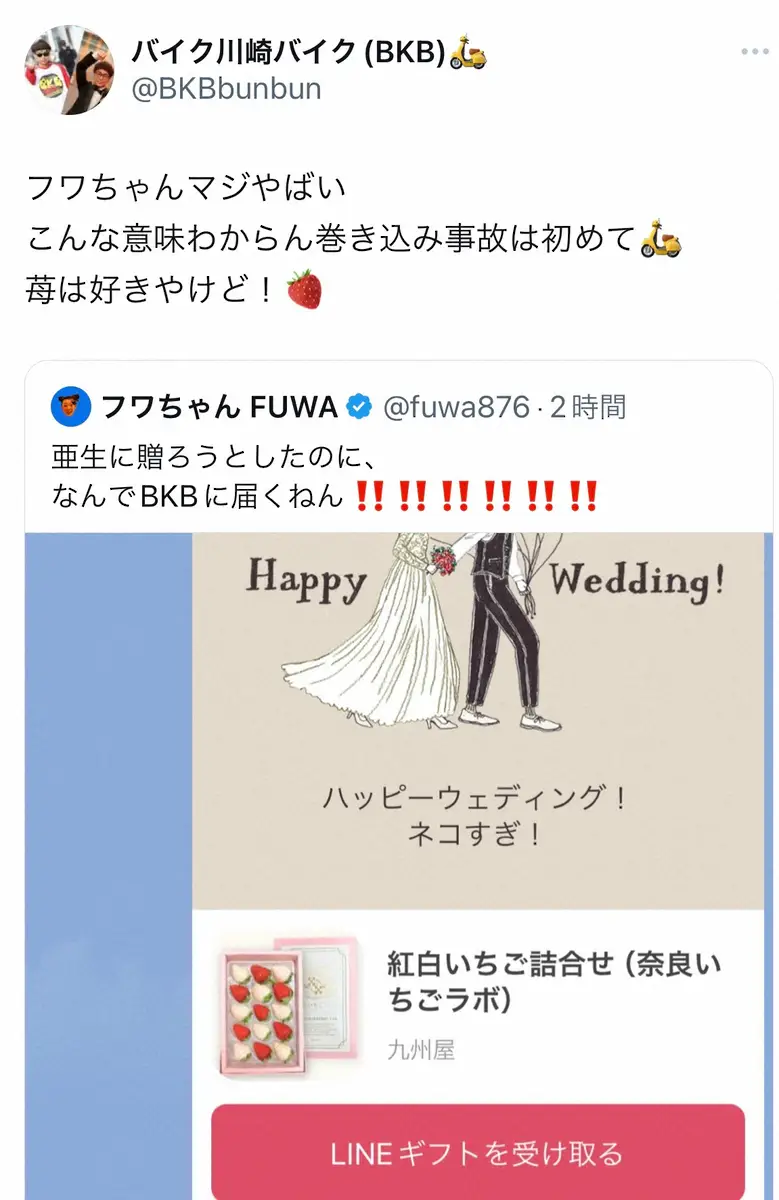This screenshot has width=779, height=1200.
Task: Tap the strawberry gift box thumbnail
Action: click(288, 1007)
